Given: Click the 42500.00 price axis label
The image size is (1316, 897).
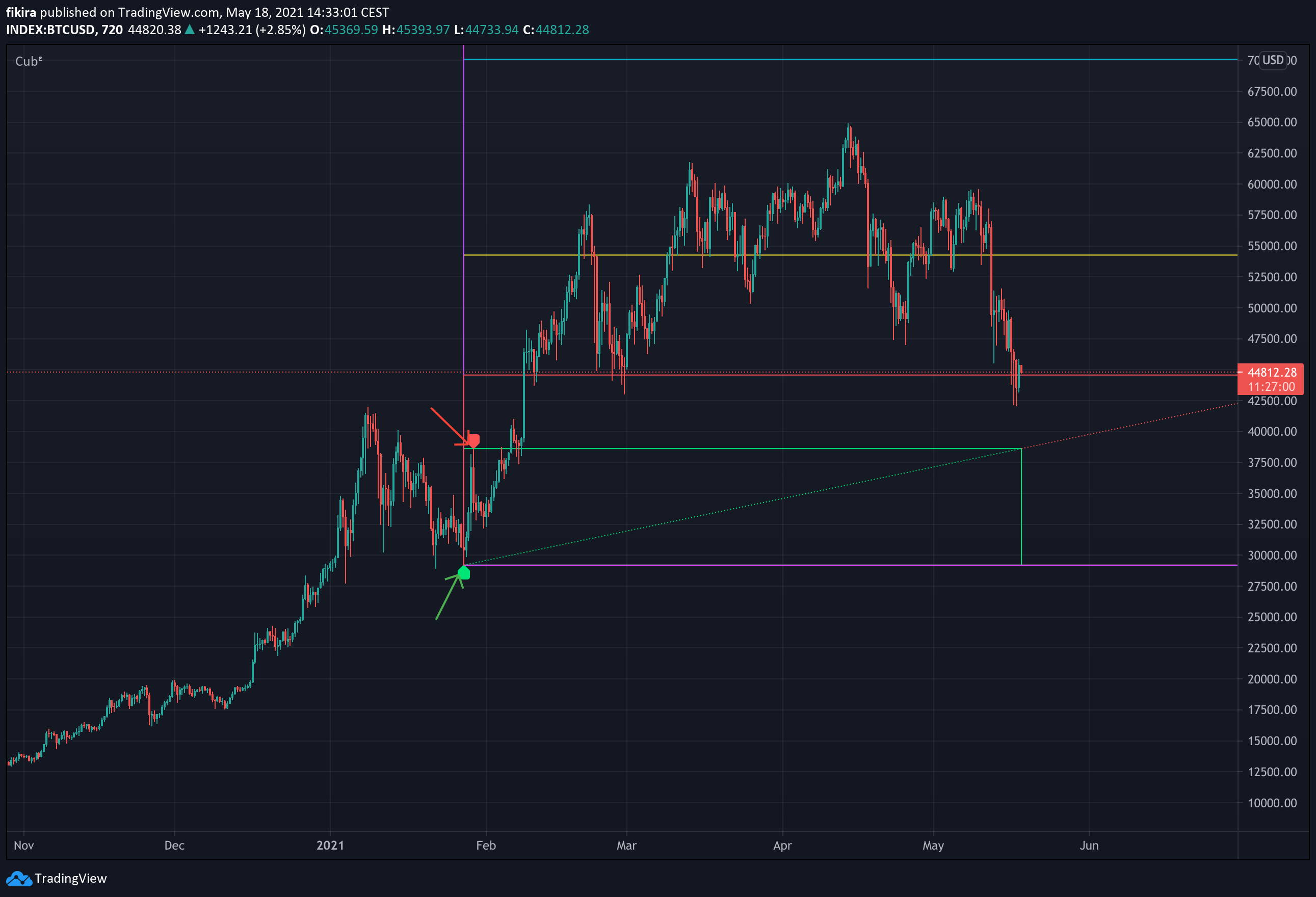Looking at the screenshot, I should point(1272,401).
